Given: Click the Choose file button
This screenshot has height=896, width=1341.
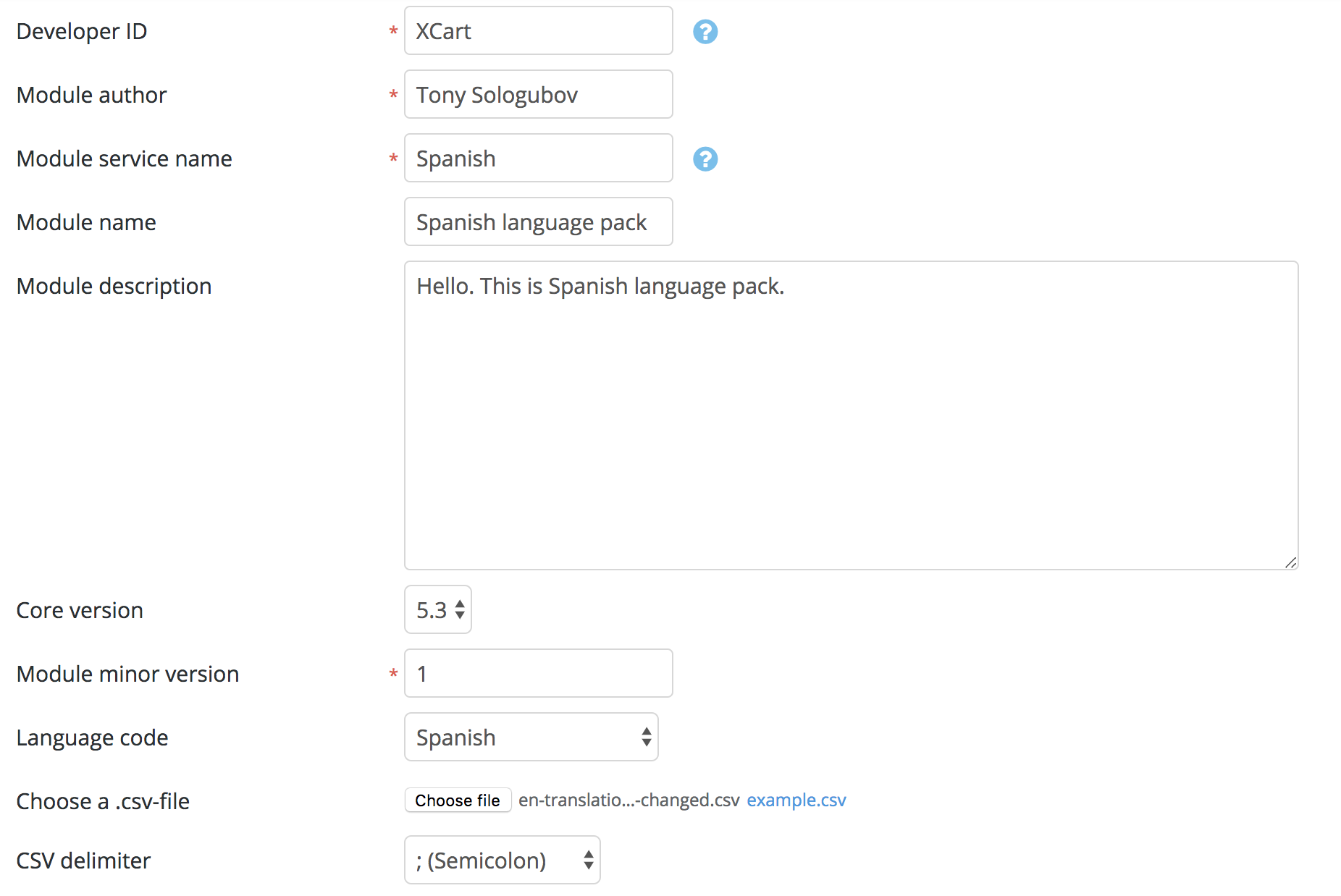Looking at the screenshot, I should (x=457, y=800).
